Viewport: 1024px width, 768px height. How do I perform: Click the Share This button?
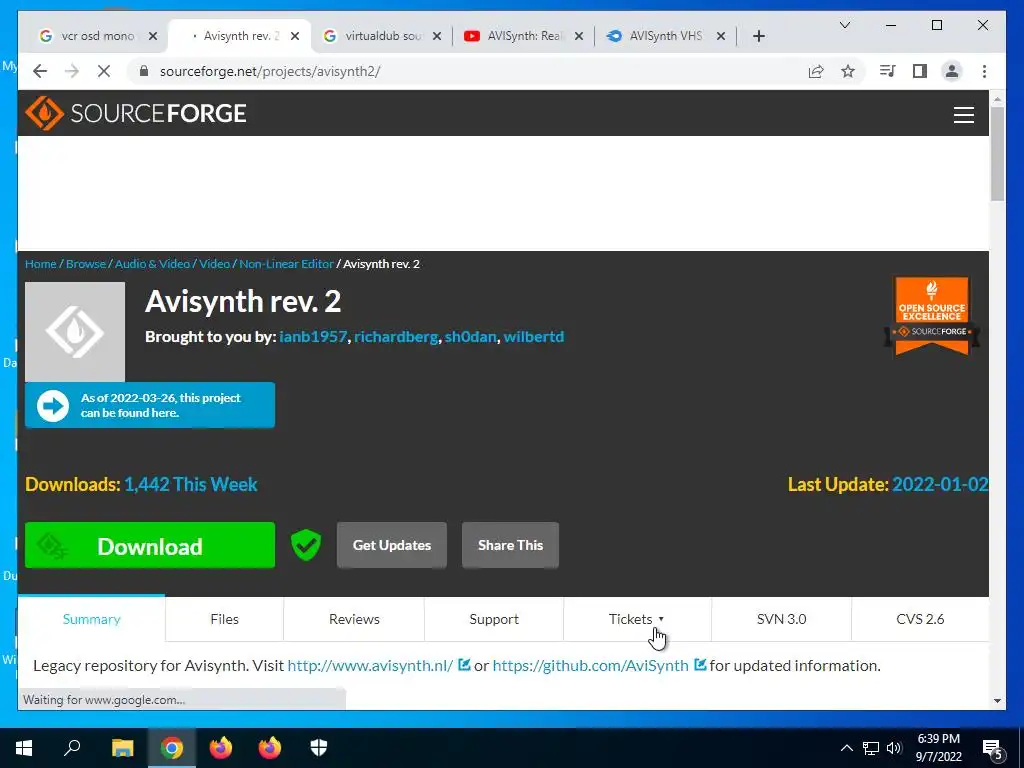(510, 545)
